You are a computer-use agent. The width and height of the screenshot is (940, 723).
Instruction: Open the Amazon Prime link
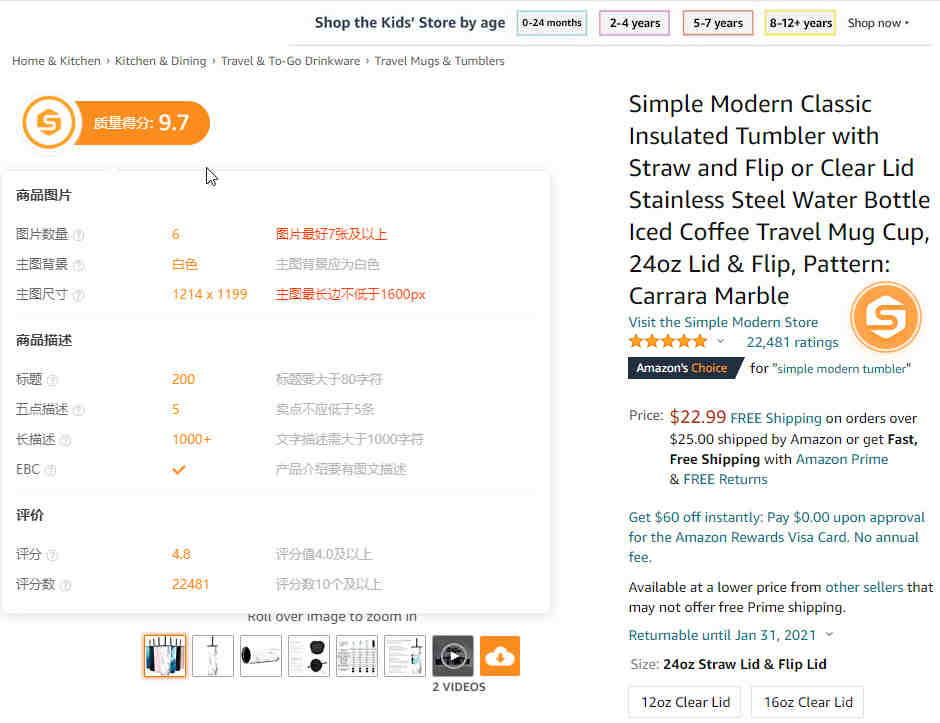tap(842, 459)
